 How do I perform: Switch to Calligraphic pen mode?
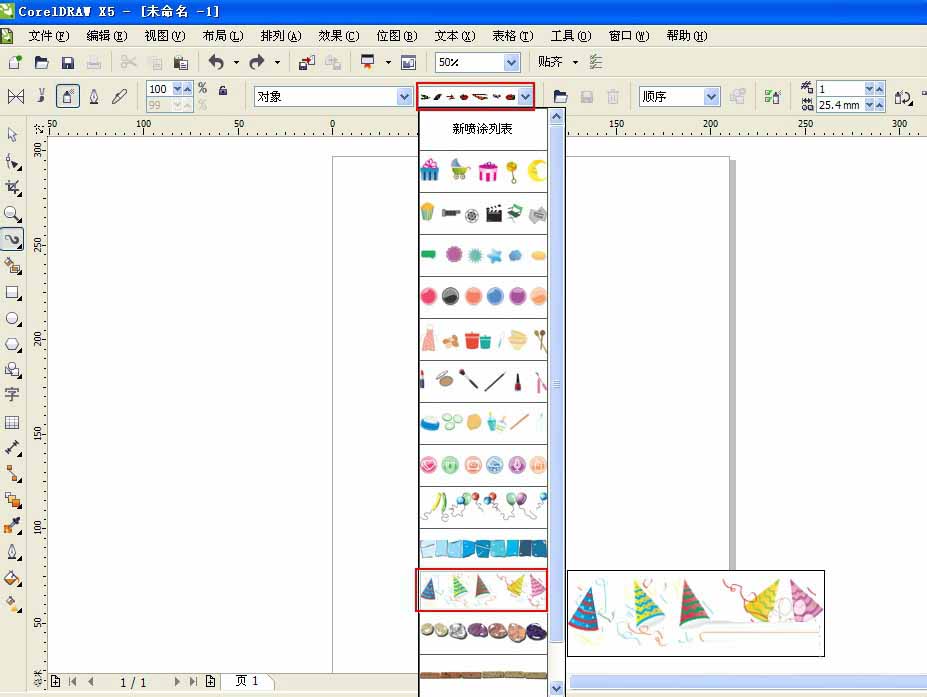(x=93, y=96)
